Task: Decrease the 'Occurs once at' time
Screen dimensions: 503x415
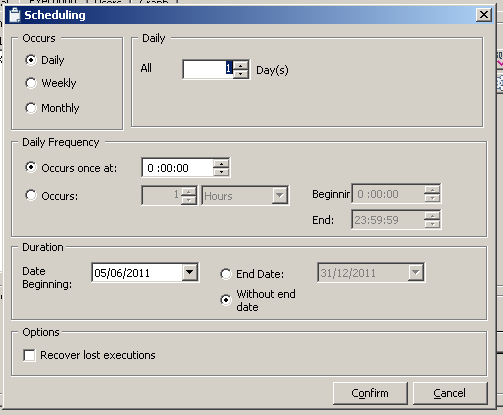Action: [221, 172]
